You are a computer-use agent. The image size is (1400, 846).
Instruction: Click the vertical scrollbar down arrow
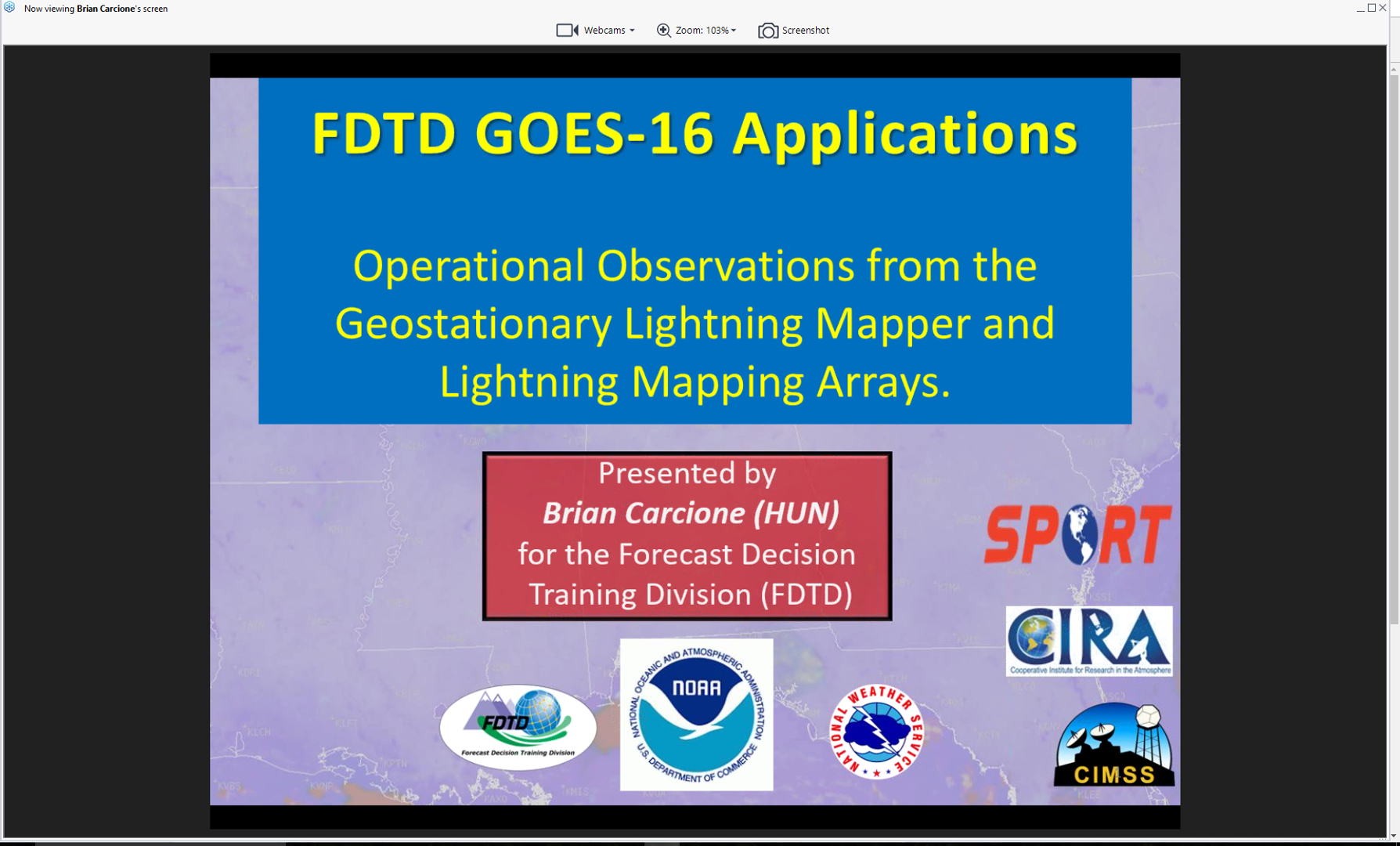1394,835
